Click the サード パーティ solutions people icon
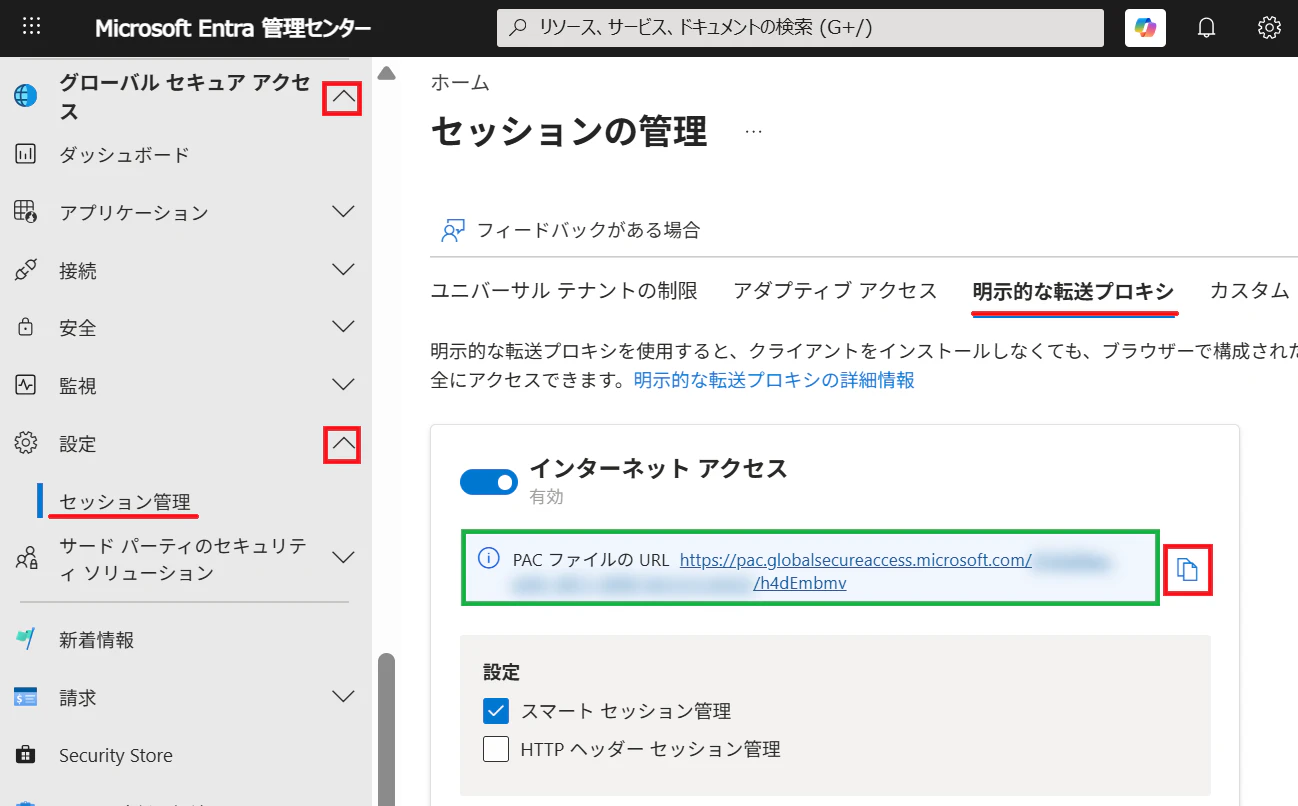The height and width of the screenshot is (806, 1298). point(25,558)
